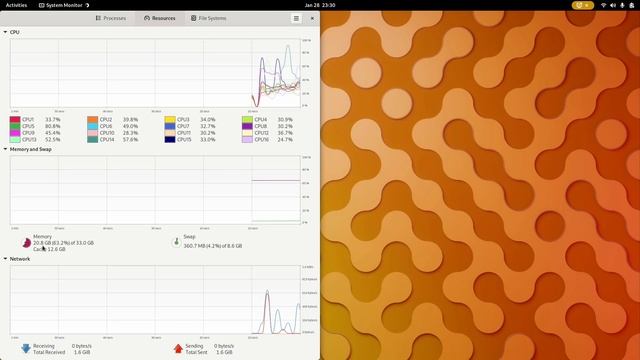Click the CPU5 usage value 80.8%

(53, 126)
